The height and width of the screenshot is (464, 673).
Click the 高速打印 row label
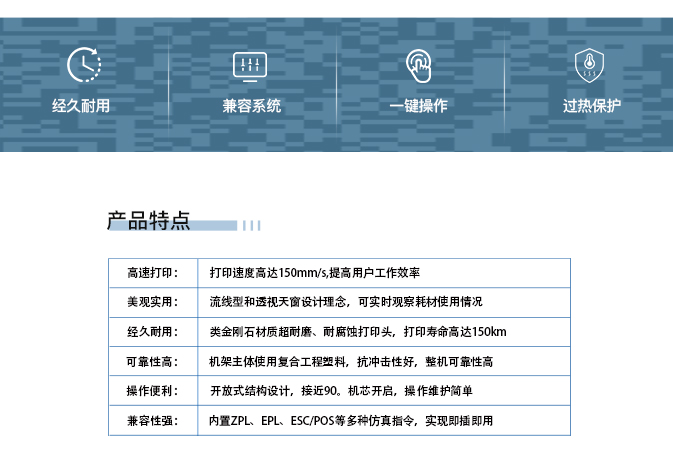pyautogui.click(x=152, y=273)
